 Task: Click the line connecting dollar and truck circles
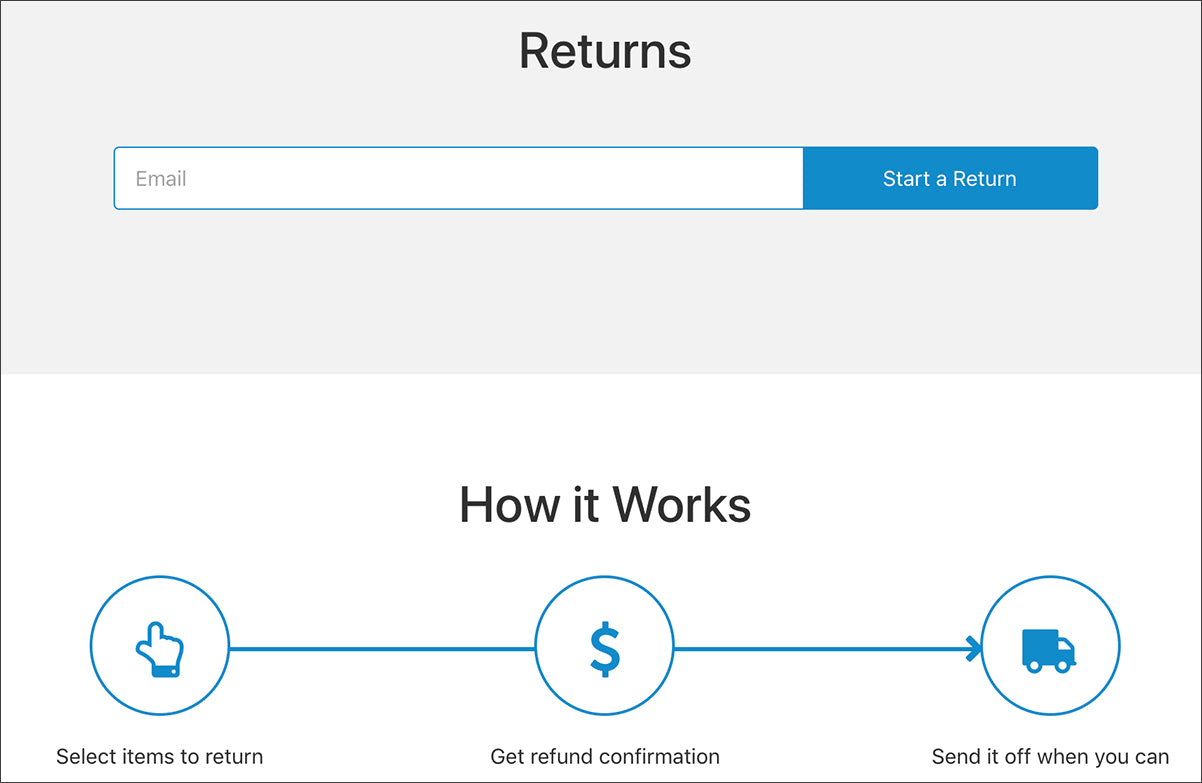[x=820, y=649]
